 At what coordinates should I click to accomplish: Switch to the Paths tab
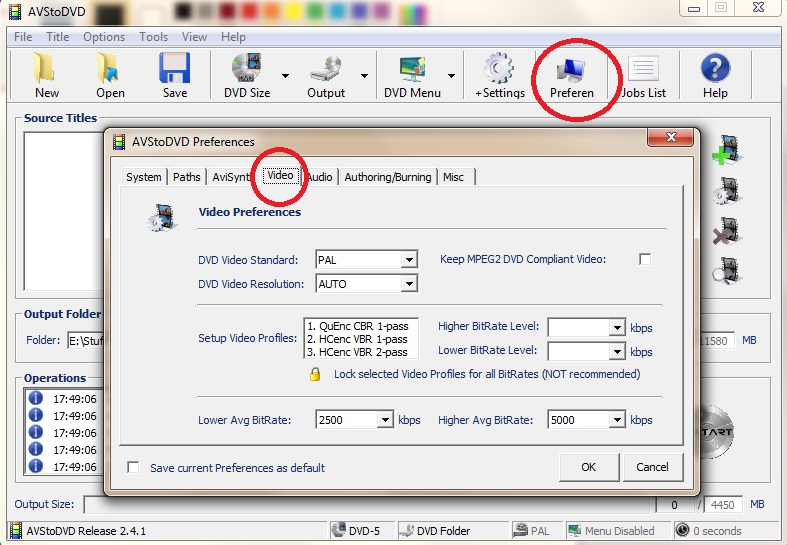(x=187, y=177)
